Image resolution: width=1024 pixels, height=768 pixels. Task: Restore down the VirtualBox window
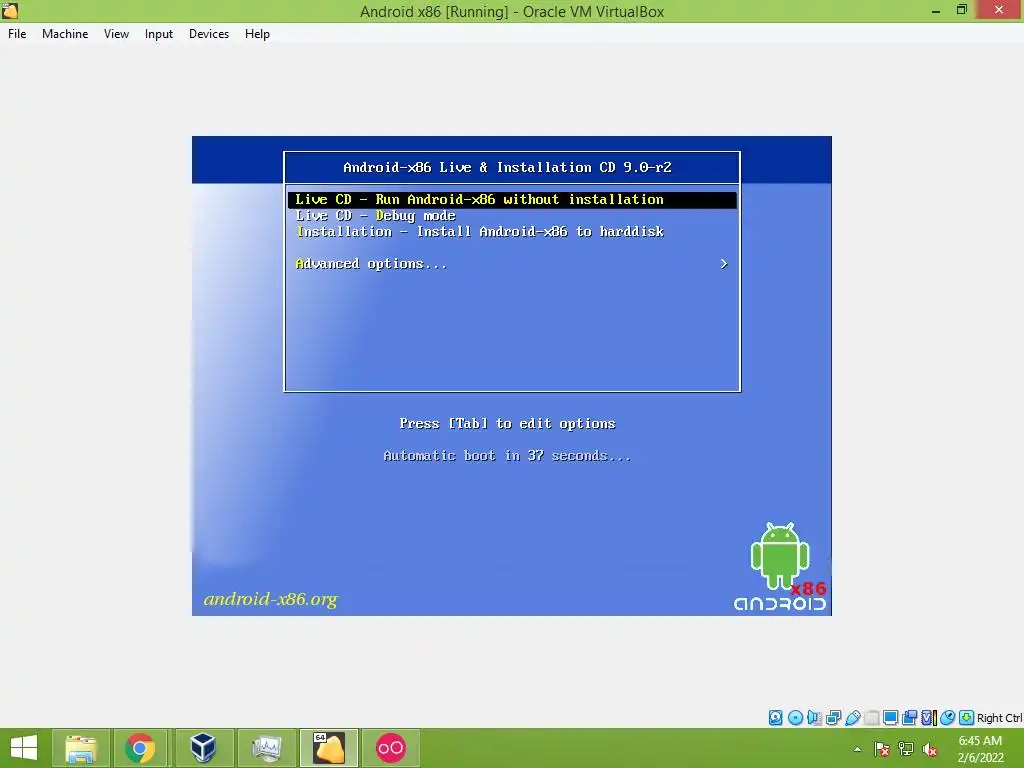[961, 10]
